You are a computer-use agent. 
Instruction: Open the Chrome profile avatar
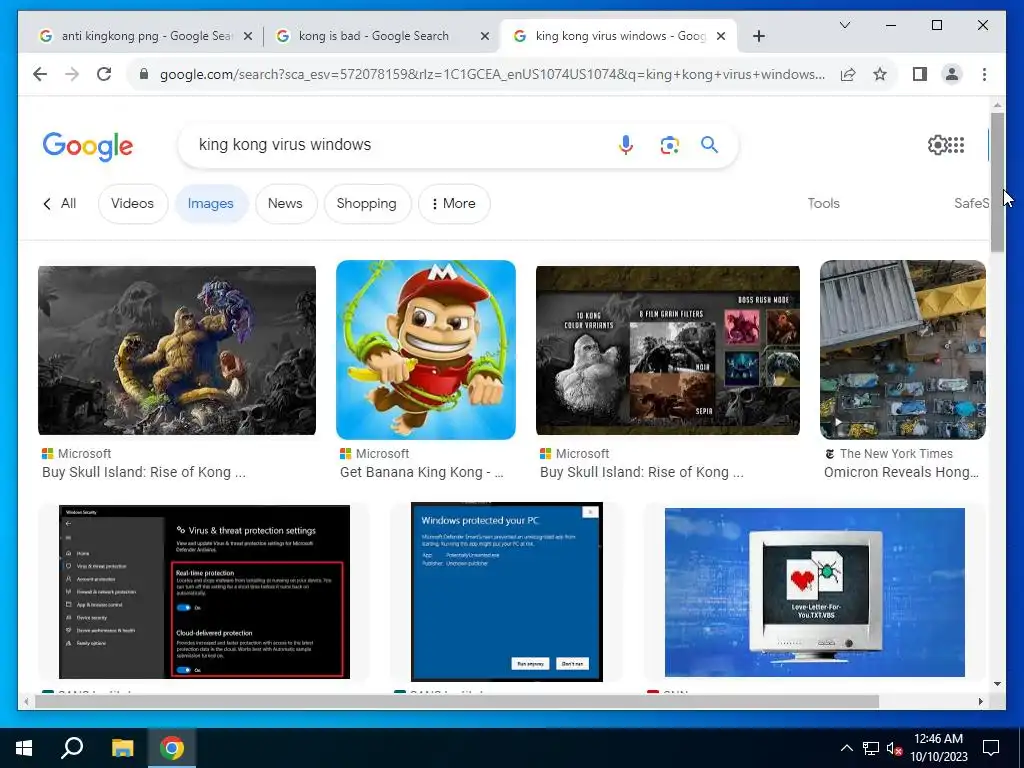[952, 74]
